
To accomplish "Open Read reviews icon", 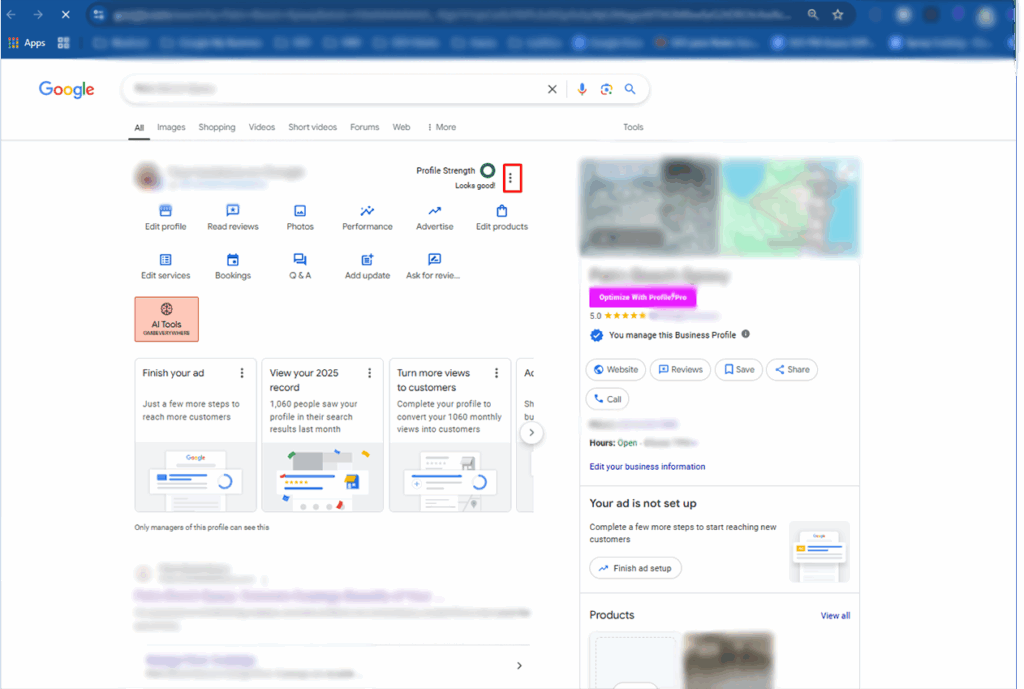I will (233, 211).
